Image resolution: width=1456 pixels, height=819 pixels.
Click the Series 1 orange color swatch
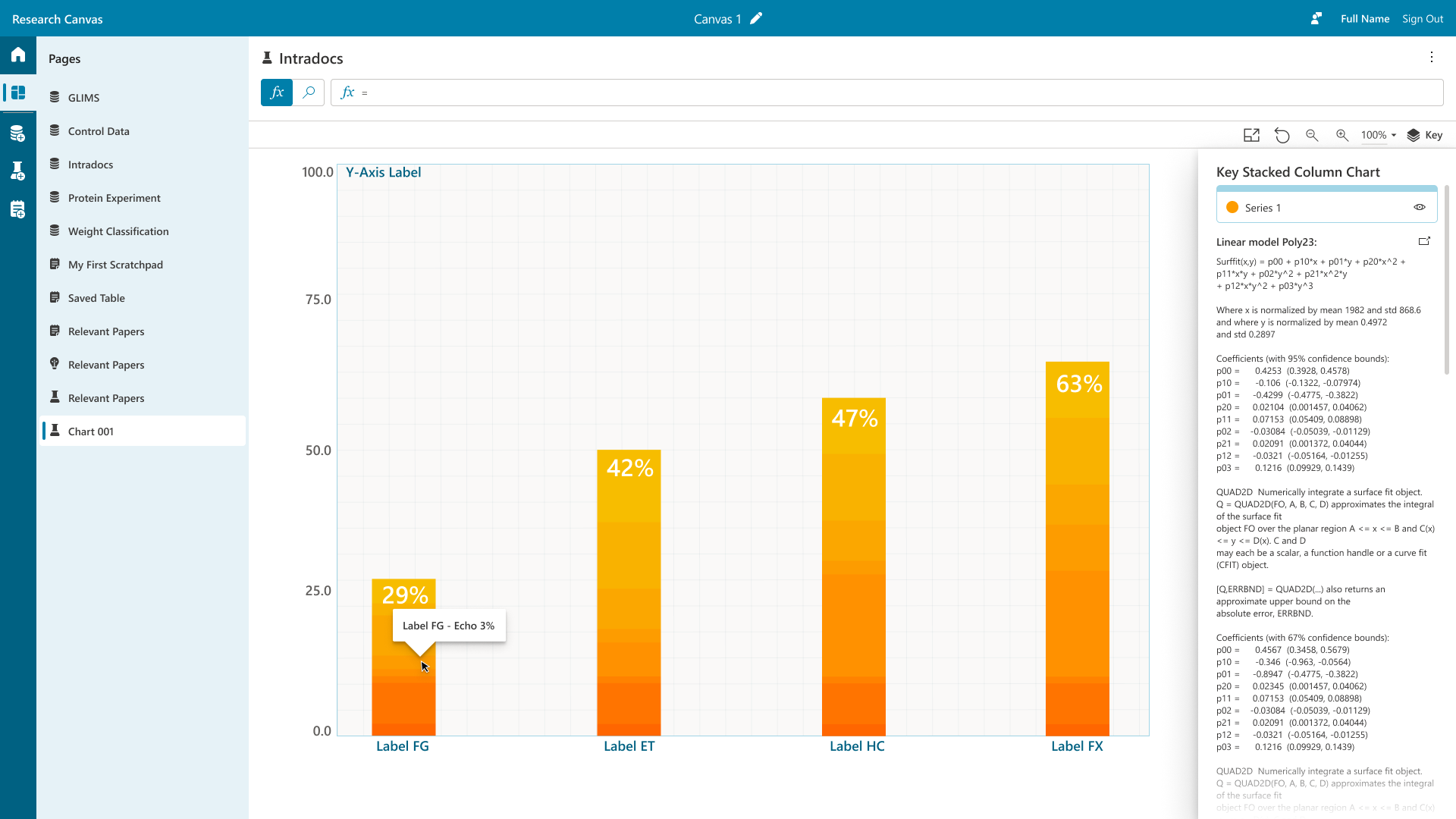1232,207
